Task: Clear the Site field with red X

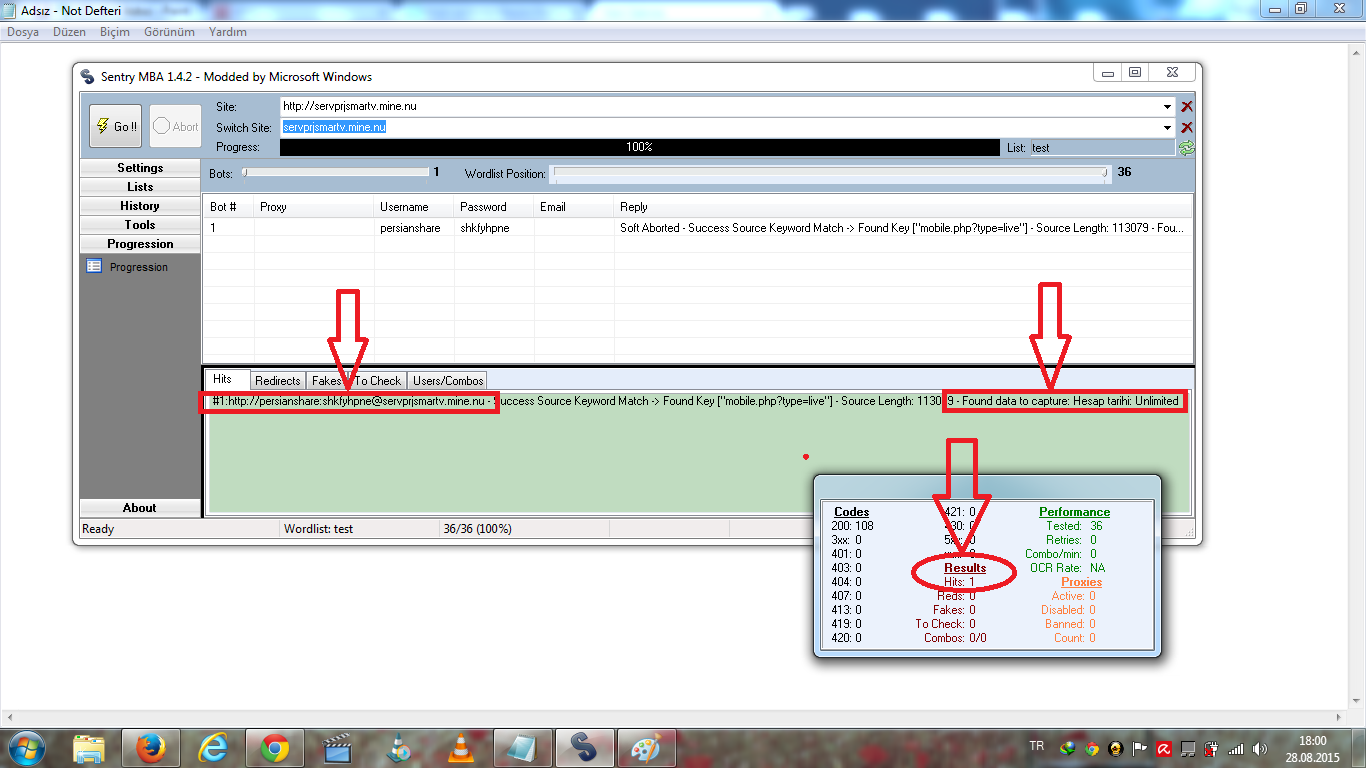Action: [1187, 107]
